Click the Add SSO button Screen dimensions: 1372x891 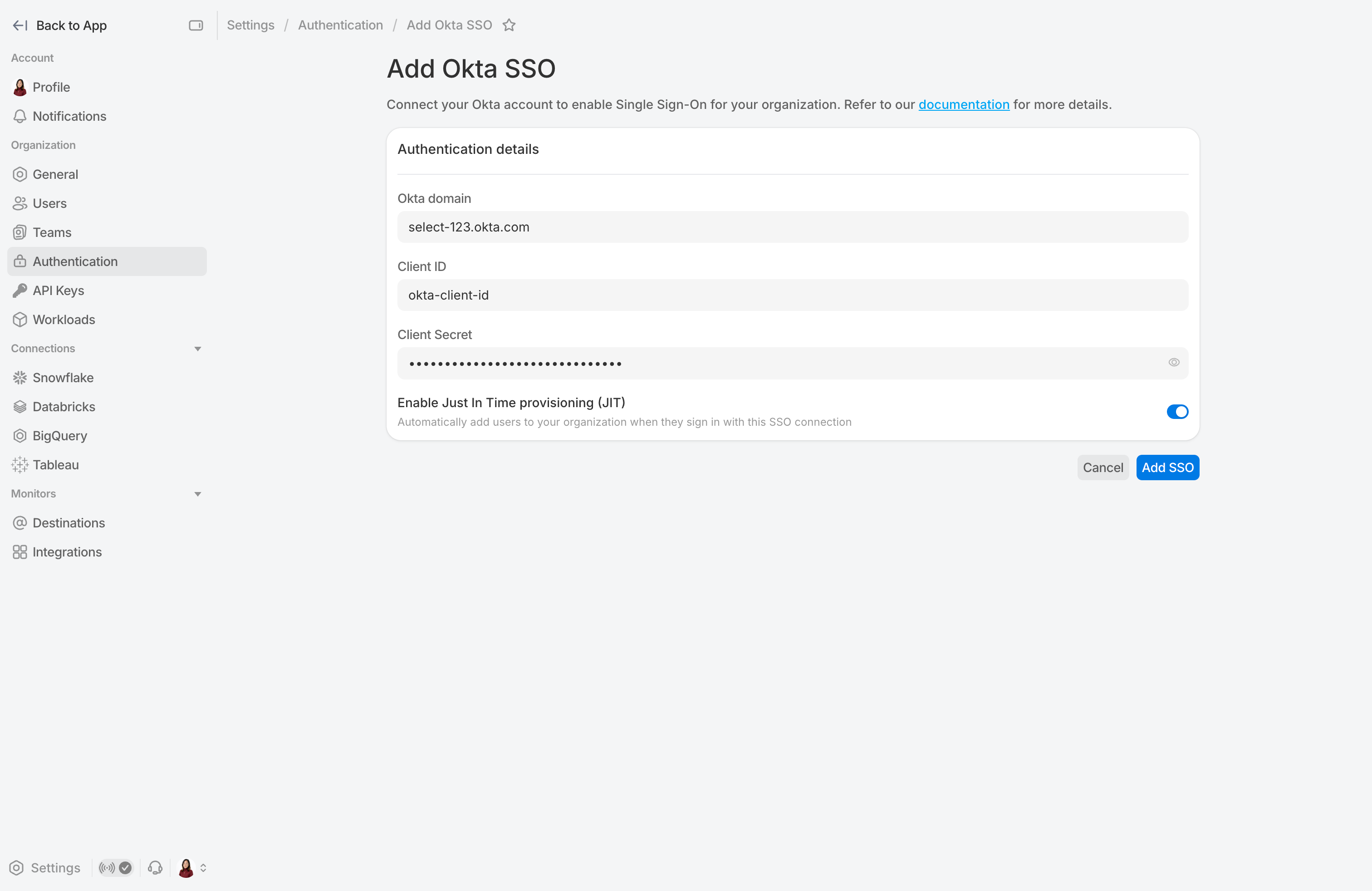pos(1167,468)
